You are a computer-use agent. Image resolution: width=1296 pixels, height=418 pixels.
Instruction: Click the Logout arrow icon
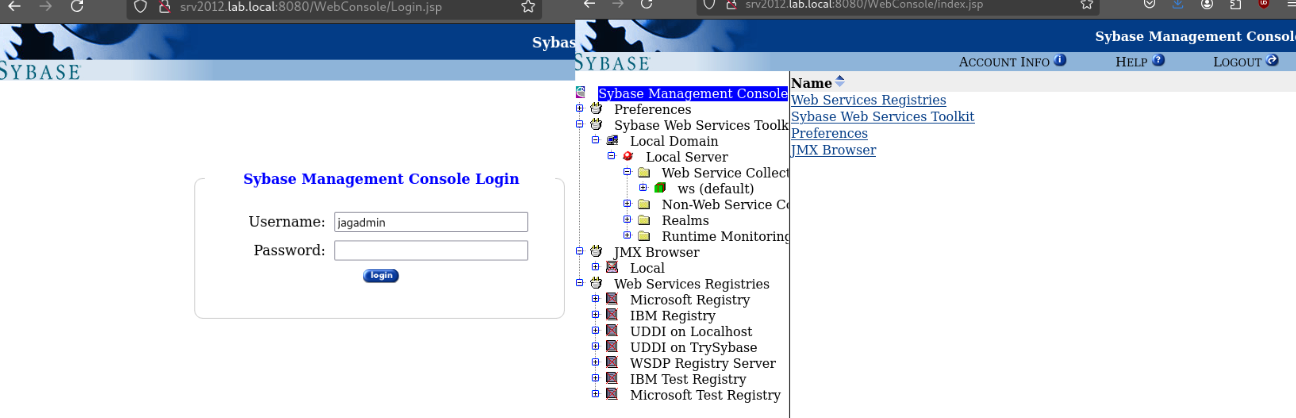click(1272, 61)
